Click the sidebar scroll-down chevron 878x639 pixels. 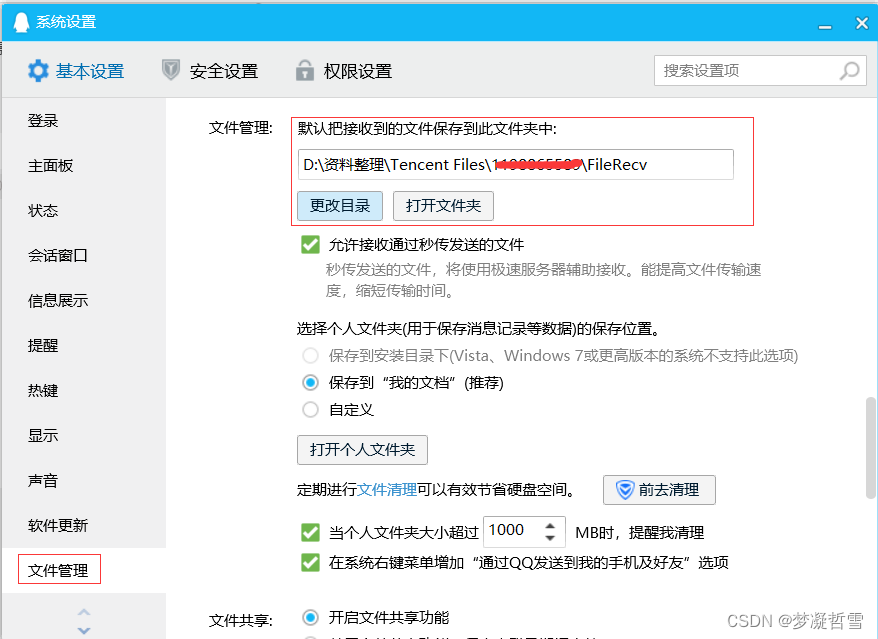point(83,630)
